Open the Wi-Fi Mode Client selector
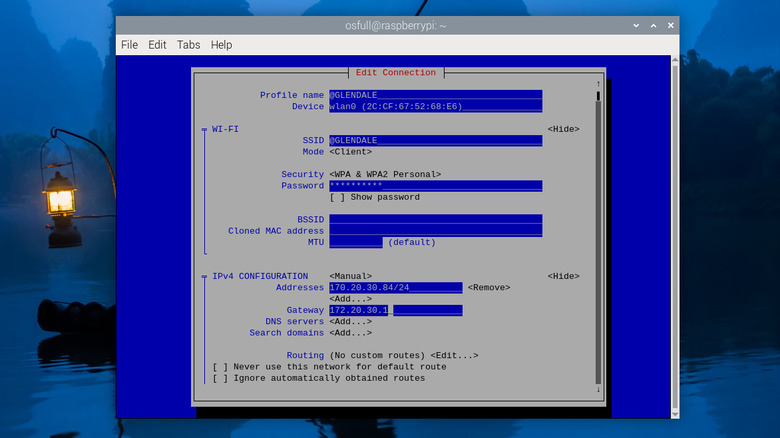The height and width of the screenshot is (438, 780). pyautogui.click(x=350, y=152)
